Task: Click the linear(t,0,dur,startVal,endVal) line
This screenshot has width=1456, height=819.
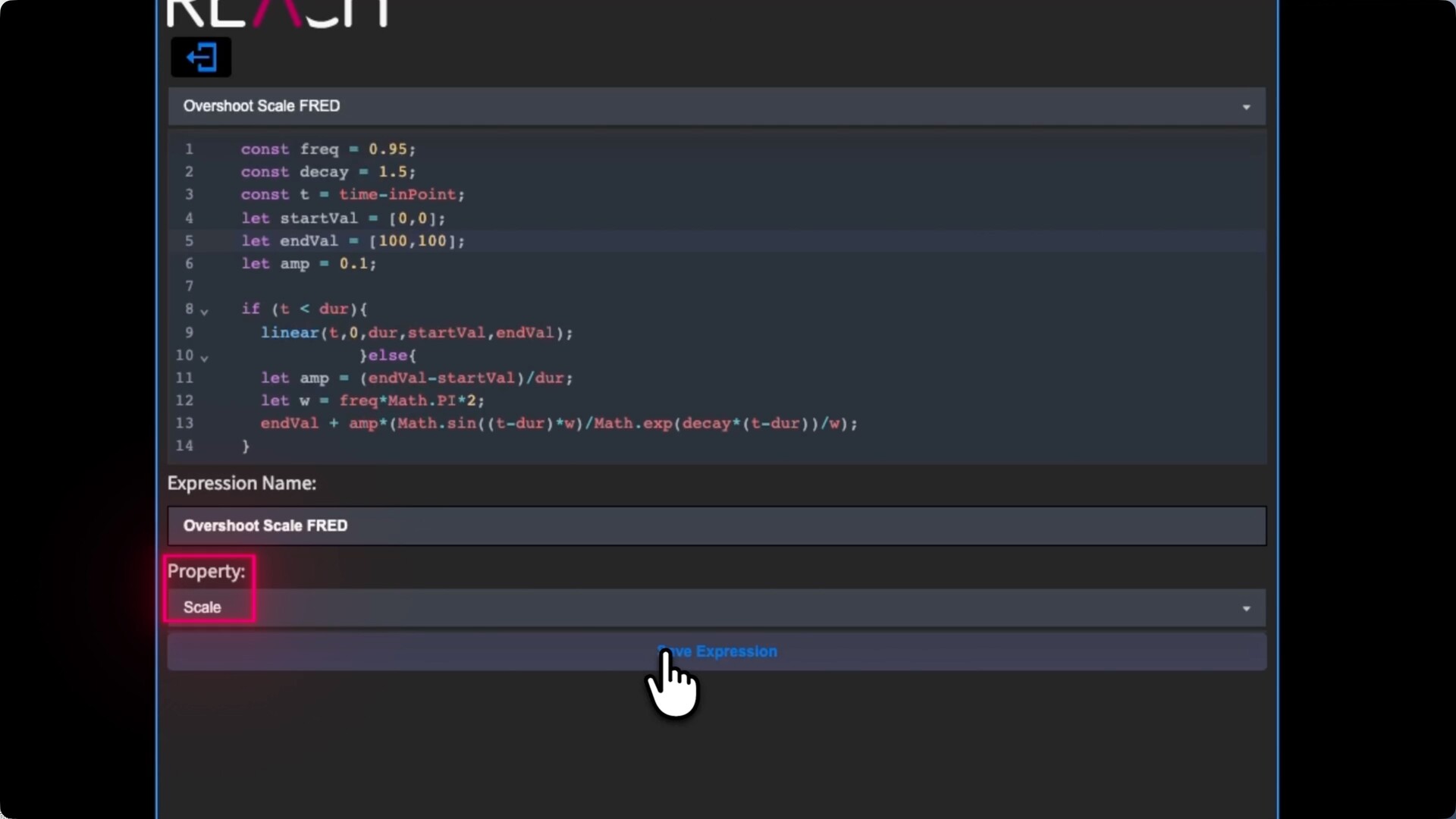Action: [416, 333]
